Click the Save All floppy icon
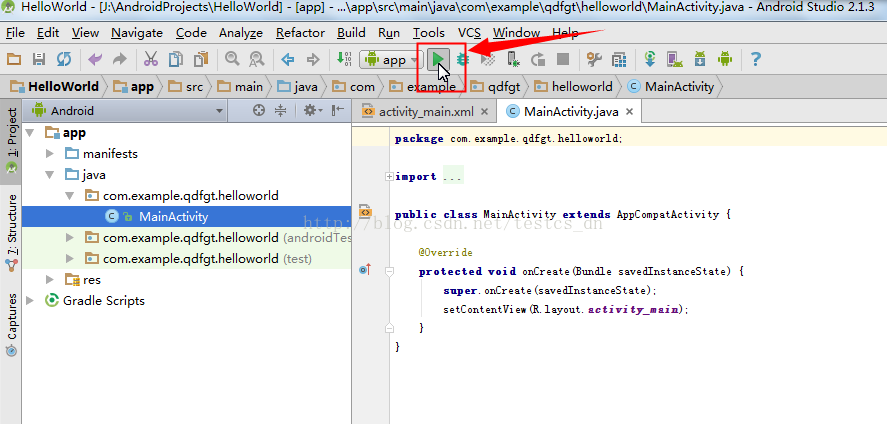 38,59
